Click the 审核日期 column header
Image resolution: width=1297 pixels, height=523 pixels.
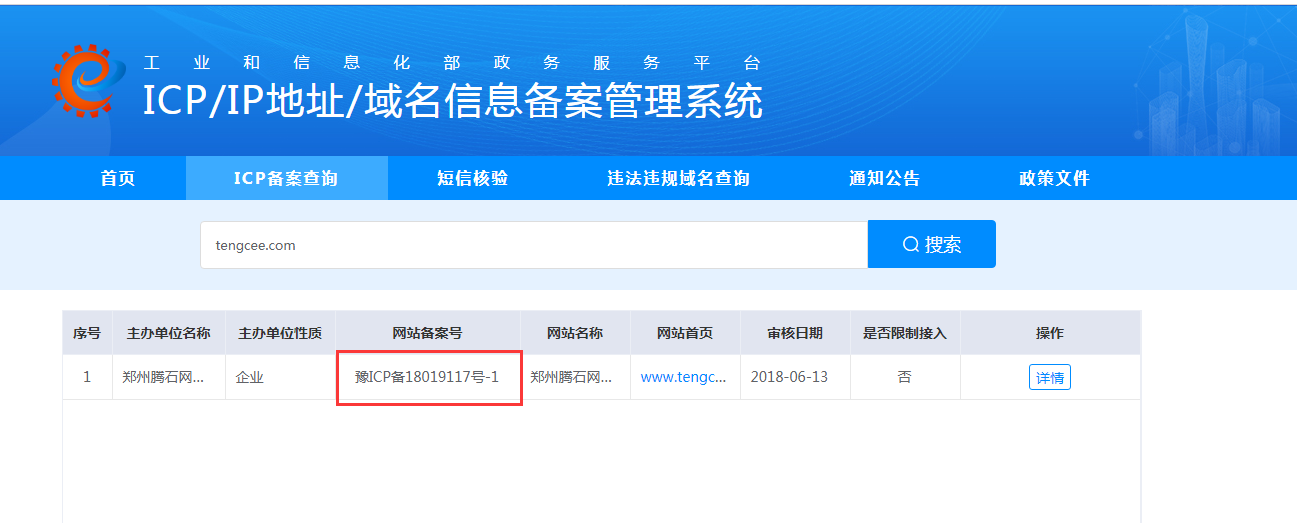795,333
